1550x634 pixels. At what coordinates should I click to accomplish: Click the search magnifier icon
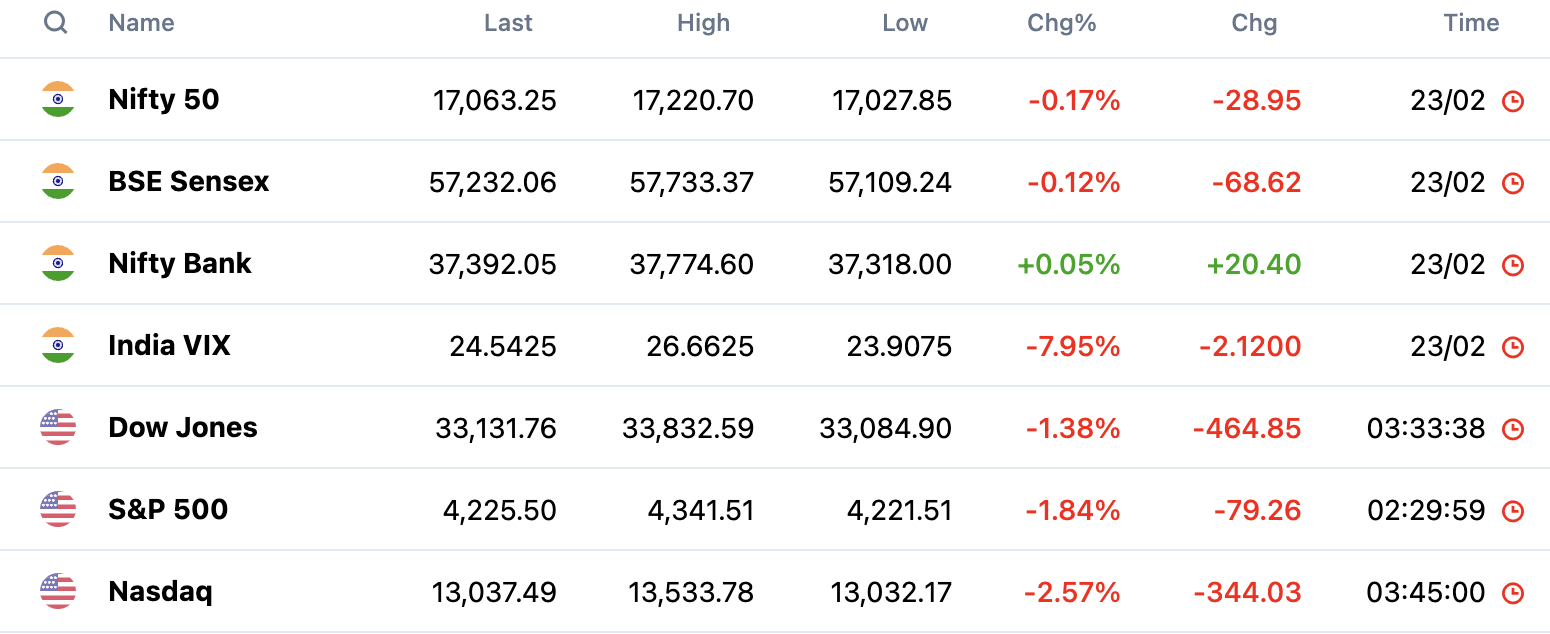click(x=56, y=22)
